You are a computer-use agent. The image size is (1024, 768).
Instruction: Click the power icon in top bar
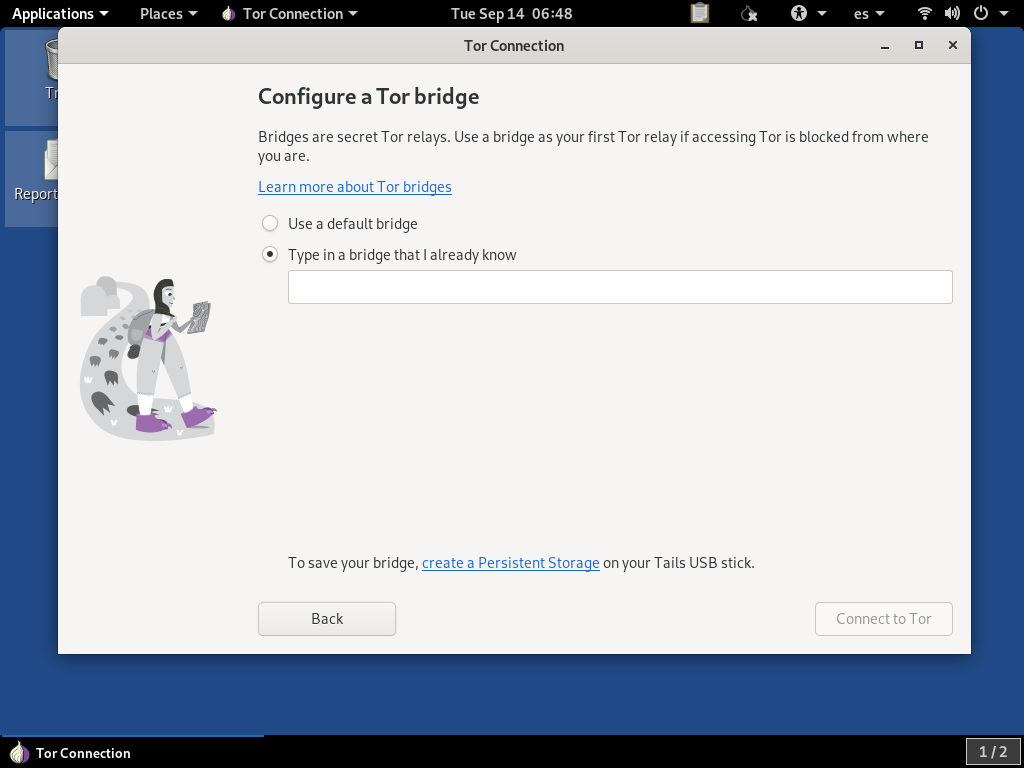tap(980, 13)
